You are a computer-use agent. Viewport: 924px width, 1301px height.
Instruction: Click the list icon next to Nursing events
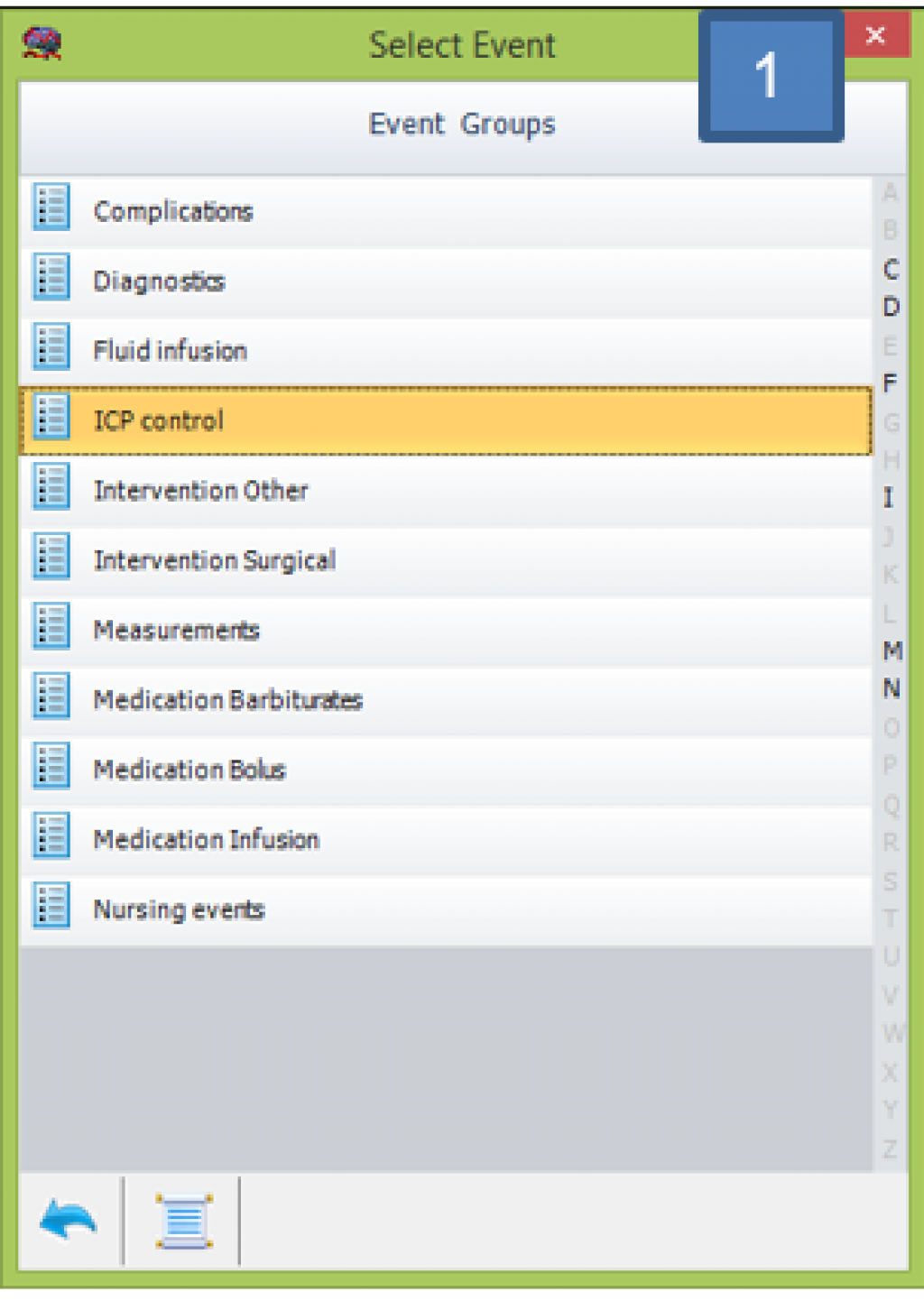[51, 907]
